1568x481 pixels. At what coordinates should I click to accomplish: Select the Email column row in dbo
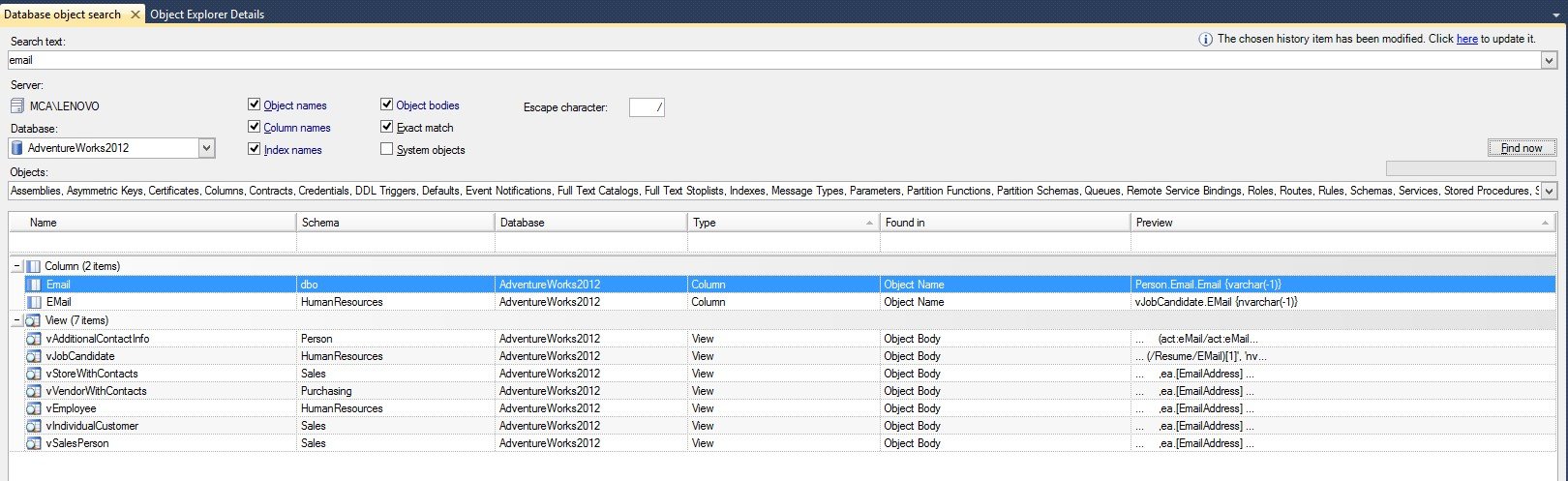tap(790, 285)
